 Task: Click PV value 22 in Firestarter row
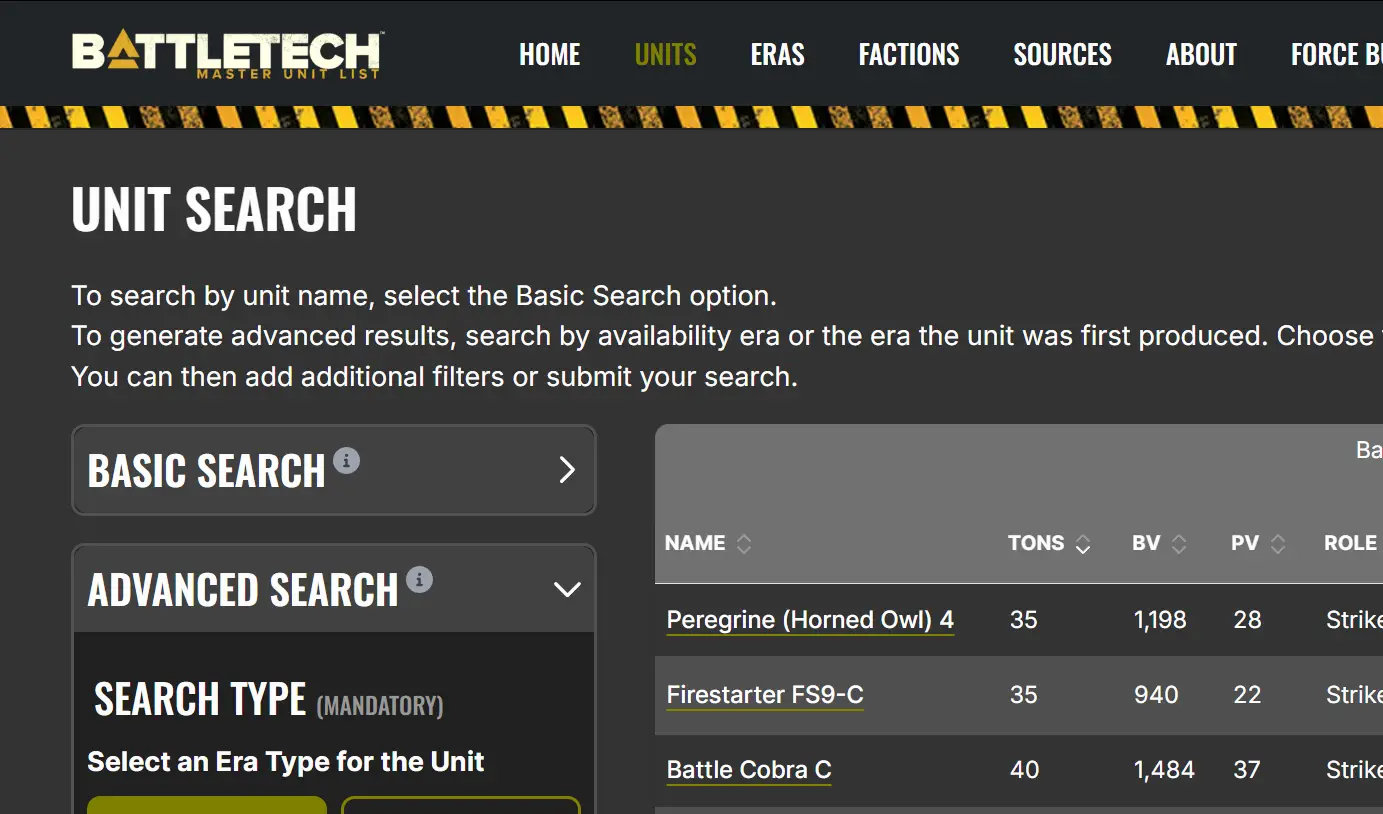click(1247, 695)
